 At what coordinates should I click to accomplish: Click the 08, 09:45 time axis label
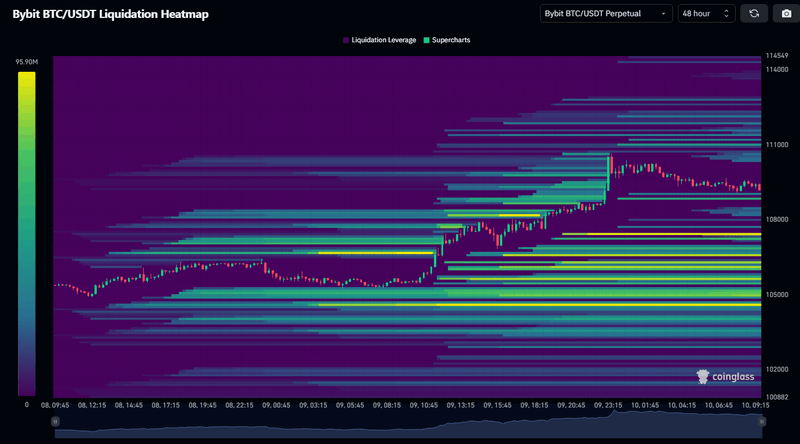[x=55, y=405]
